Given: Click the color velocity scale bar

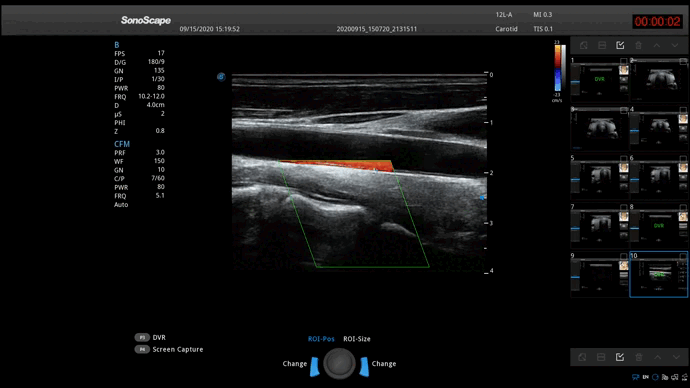Looking at the screenshot, I should click(x=558, y=68).
